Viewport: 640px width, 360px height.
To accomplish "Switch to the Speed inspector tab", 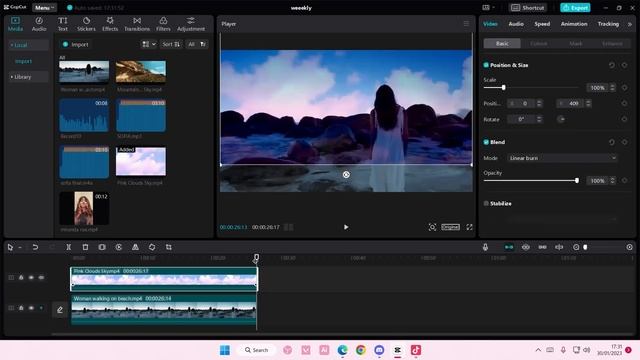I will (542, 24).
